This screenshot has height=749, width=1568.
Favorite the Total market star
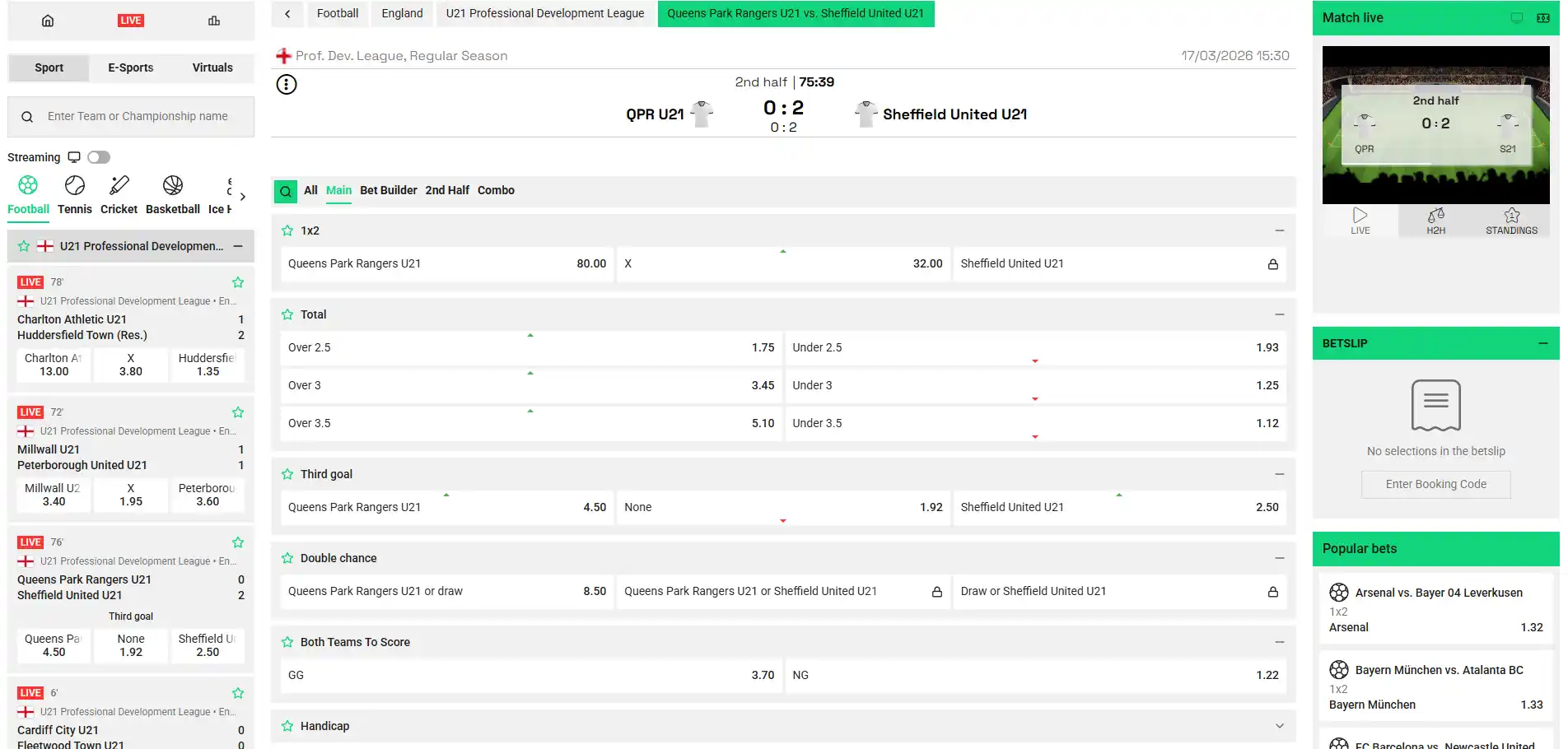[x=287, y=314]
